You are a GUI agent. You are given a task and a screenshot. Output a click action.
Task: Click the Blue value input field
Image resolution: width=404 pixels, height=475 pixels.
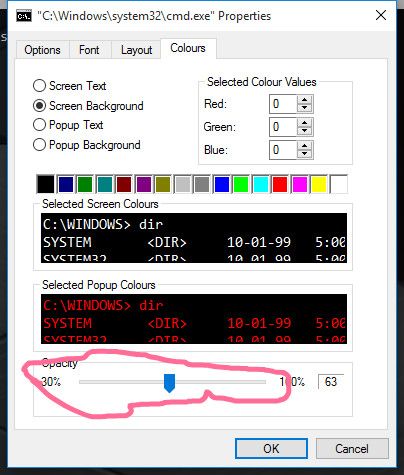283,150
